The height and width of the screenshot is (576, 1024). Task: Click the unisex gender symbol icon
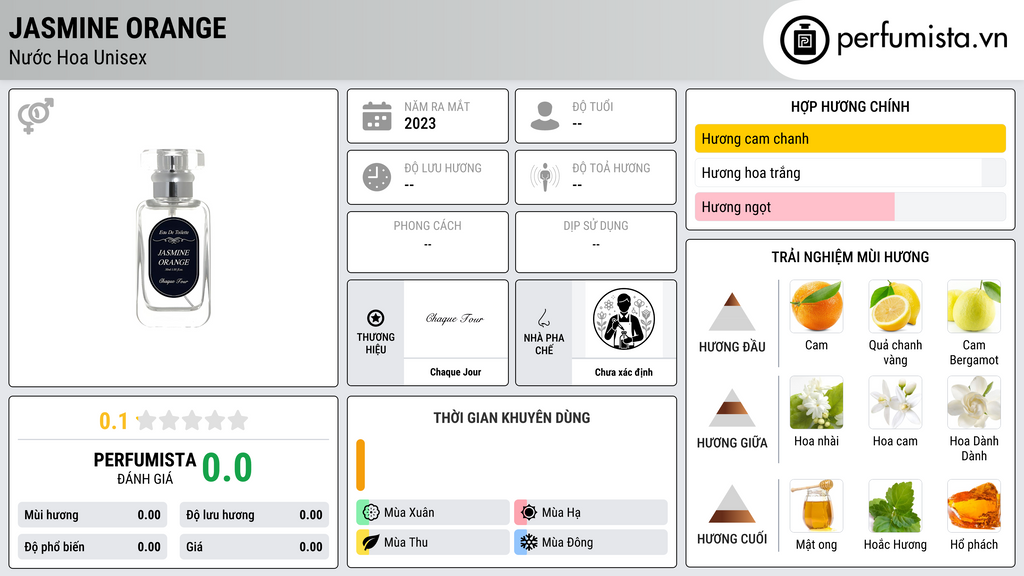click(x=36, y=116)
